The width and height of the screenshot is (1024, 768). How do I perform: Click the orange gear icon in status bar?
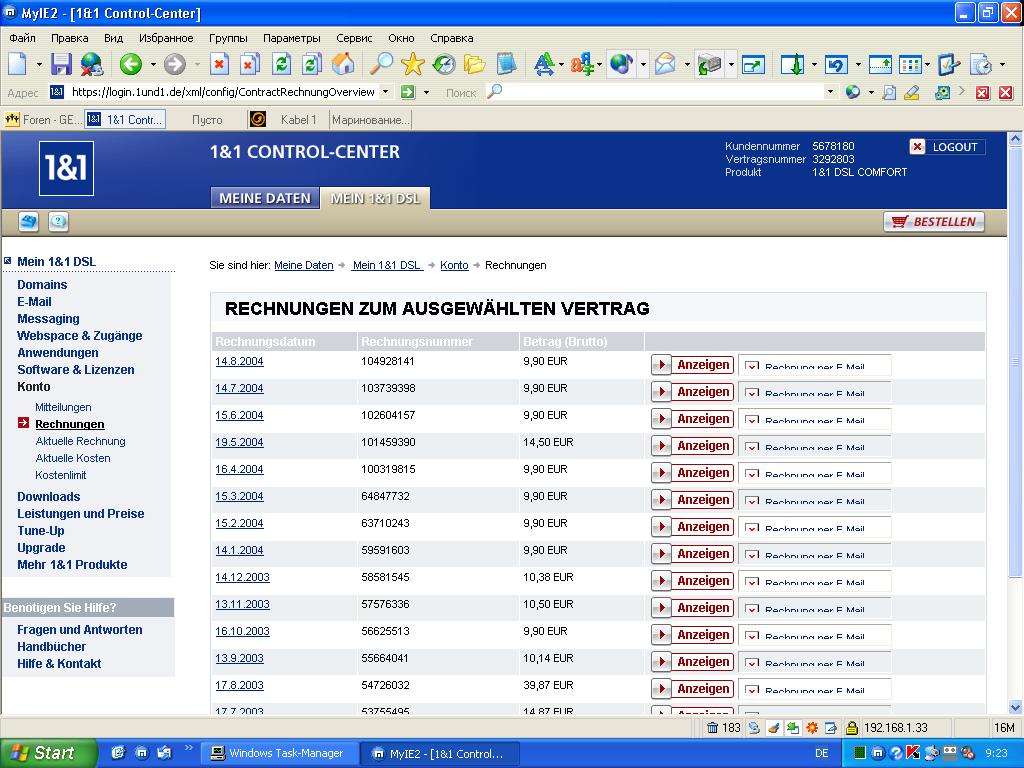click(x=812, y=728)
